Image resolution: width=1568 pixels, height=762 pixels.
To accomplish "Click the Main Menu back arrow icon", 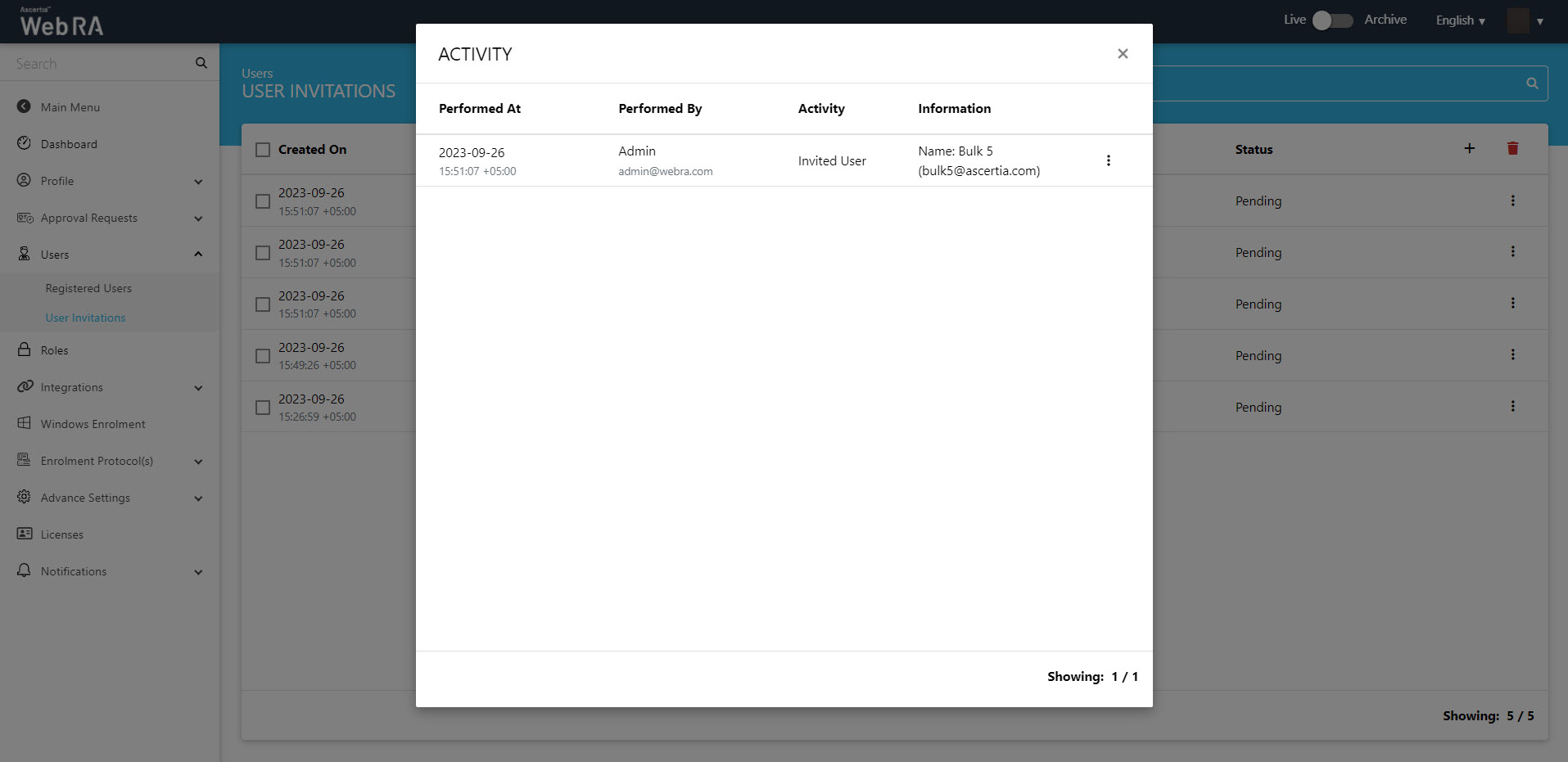I will point(24,107).
